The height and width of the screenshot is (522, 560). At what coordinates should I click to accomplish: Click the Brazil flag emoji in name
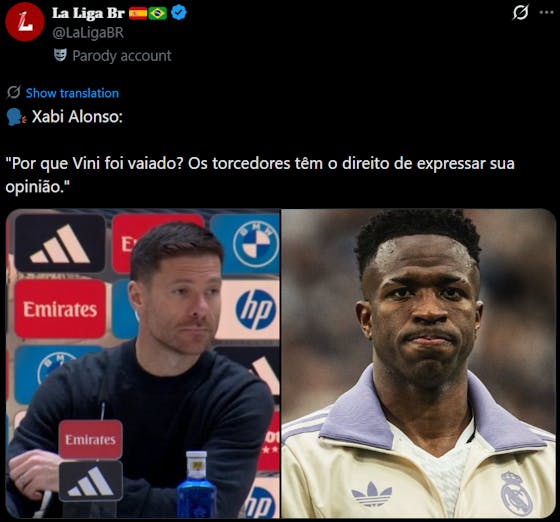click(158, 14)
